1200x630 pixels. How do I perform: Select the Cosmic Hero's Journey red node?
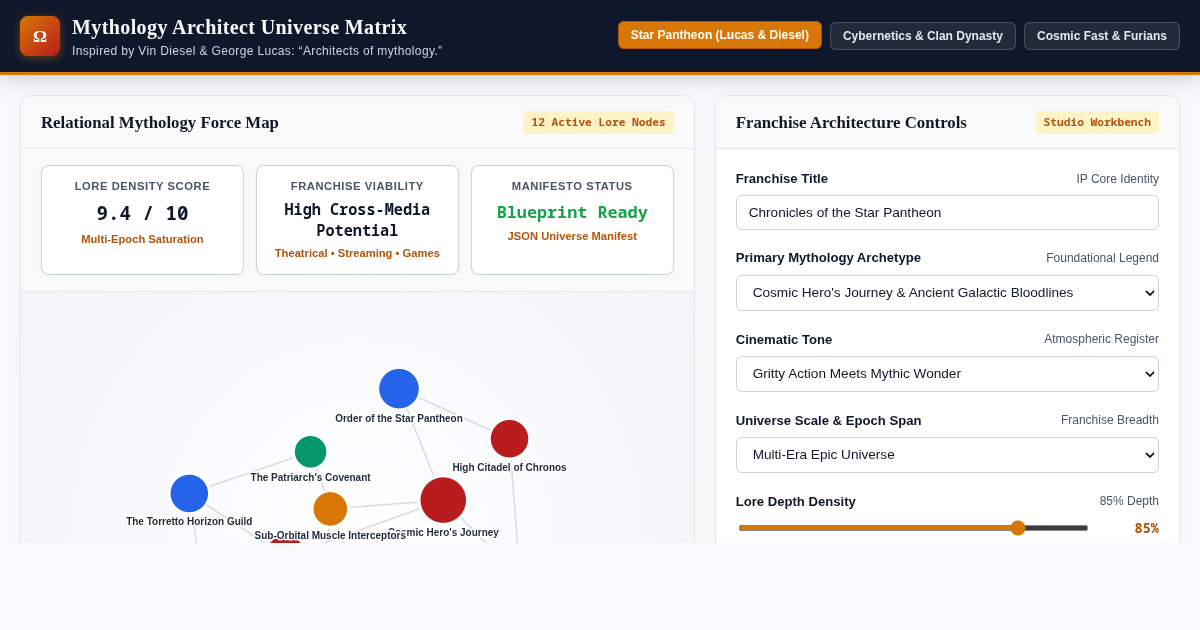(x=443, y=500)
